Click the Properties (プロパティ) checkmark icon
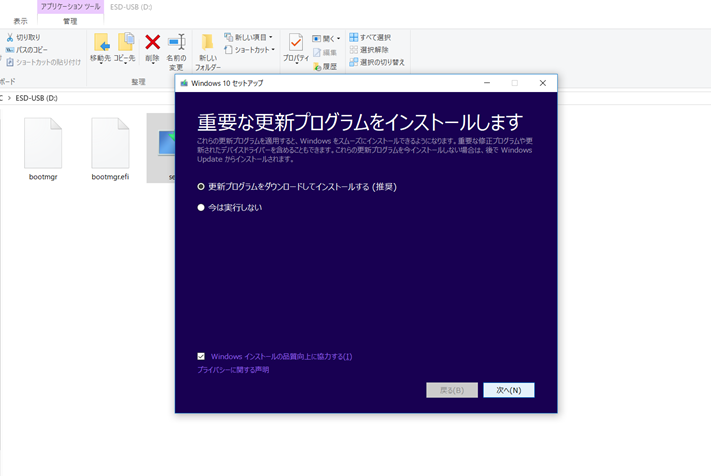The width and height of the screenshot is (711, 476). [x=296, y=43]
